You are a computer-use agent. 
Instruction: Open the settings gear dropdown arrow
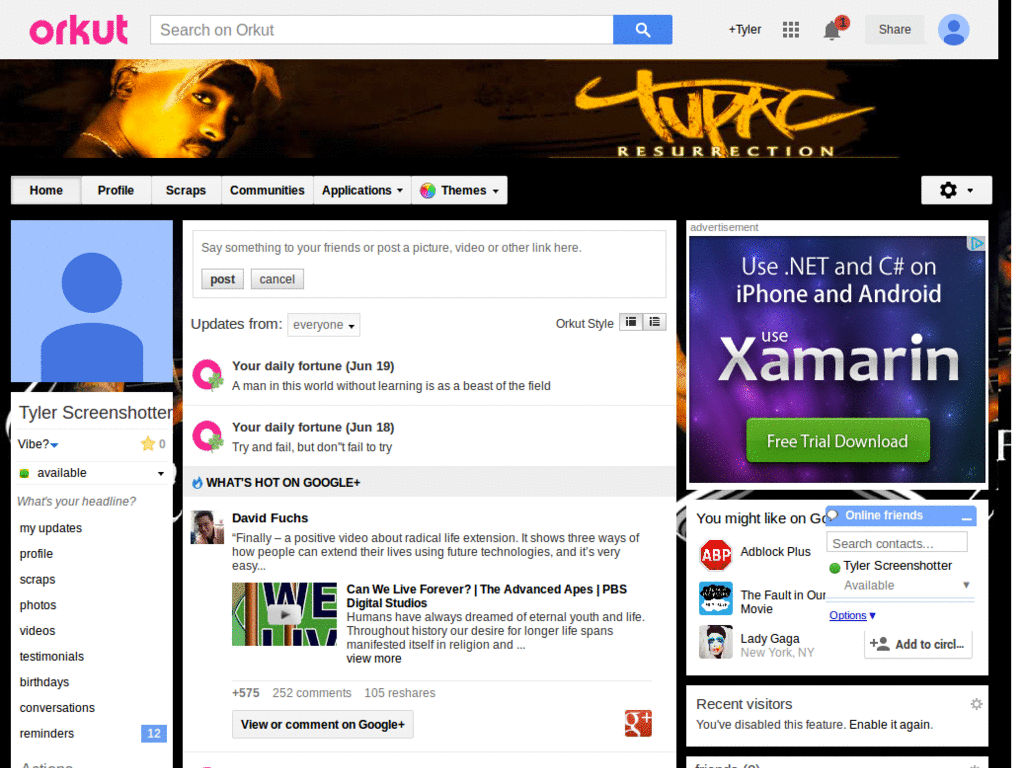pos(970,191)
